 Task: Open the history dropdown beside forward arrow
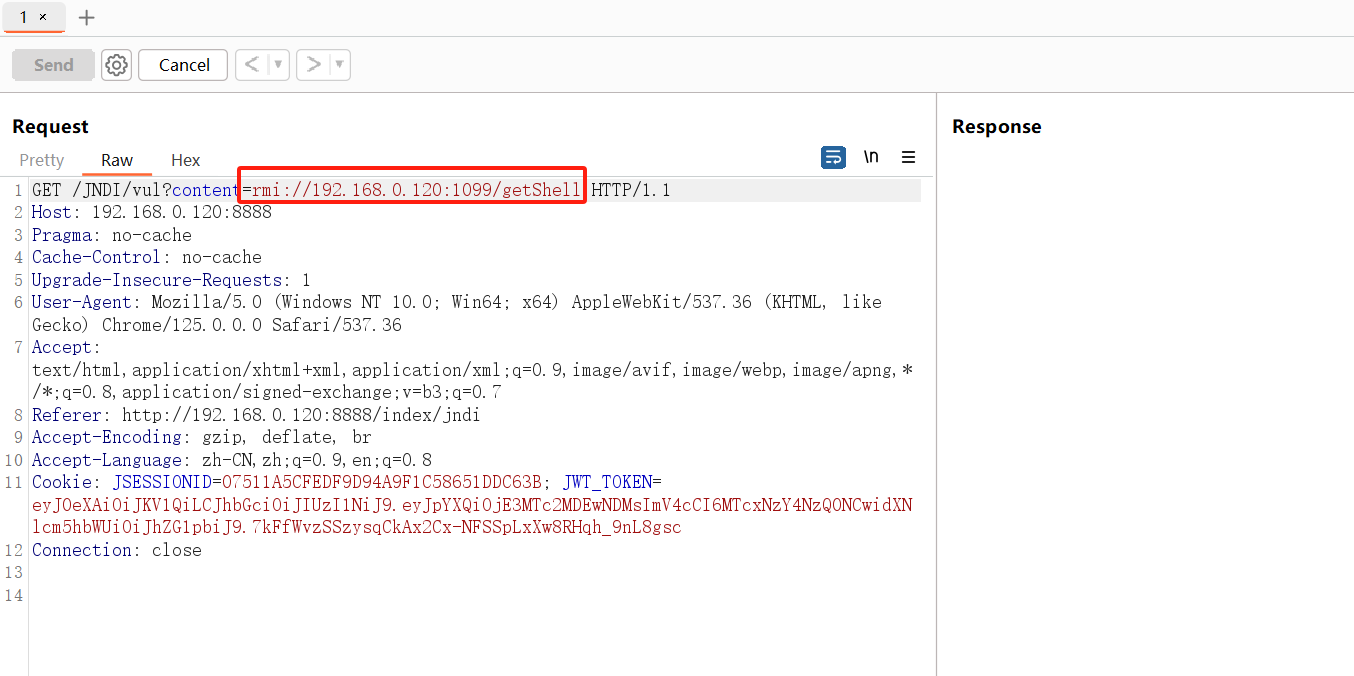[x=340, y=65]
